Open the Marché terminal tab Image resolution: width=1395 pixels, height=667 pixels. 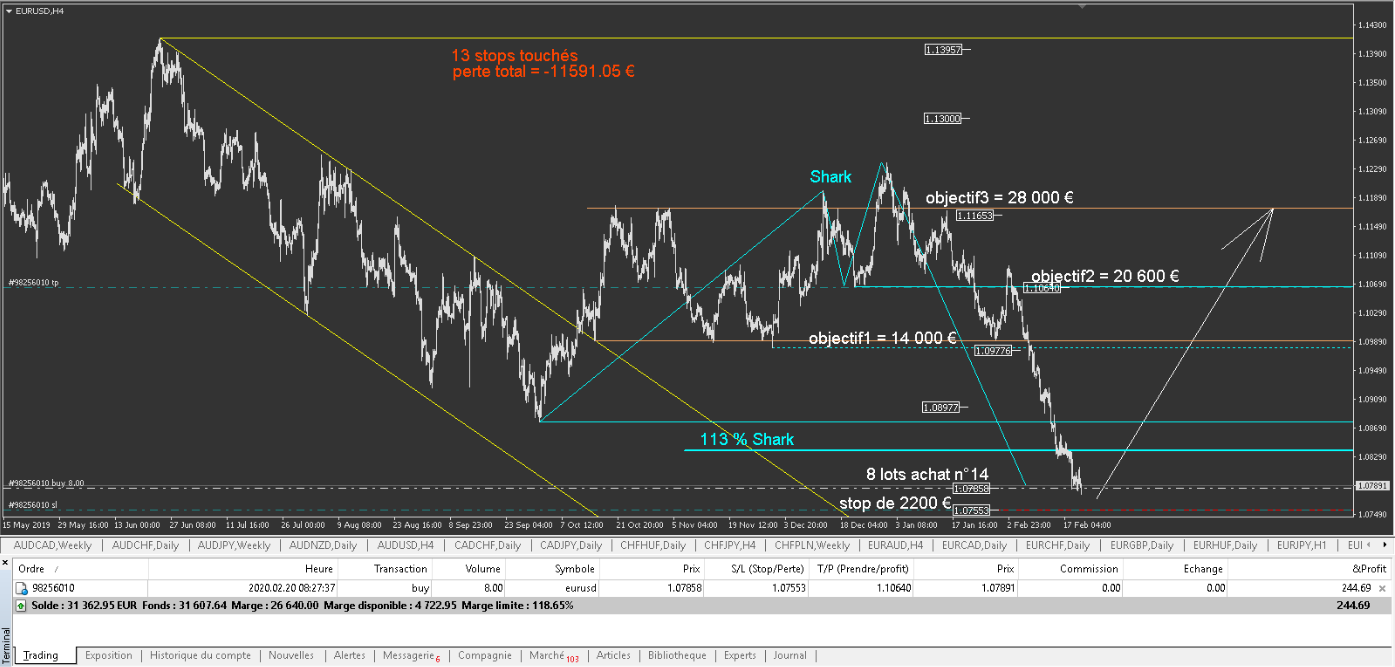553,656
